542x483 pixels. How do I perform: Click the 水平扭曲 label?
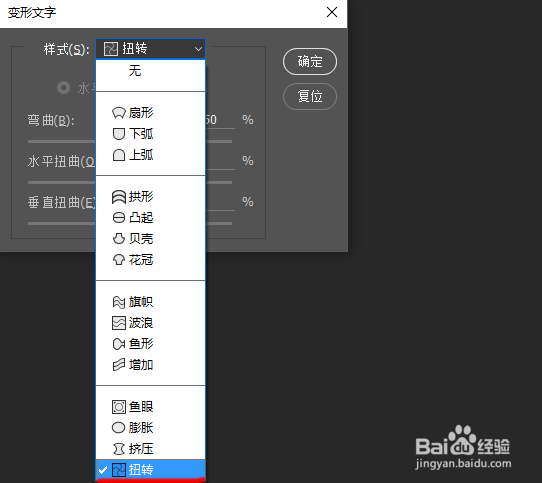pyautogui.click(x=61, y=161)
